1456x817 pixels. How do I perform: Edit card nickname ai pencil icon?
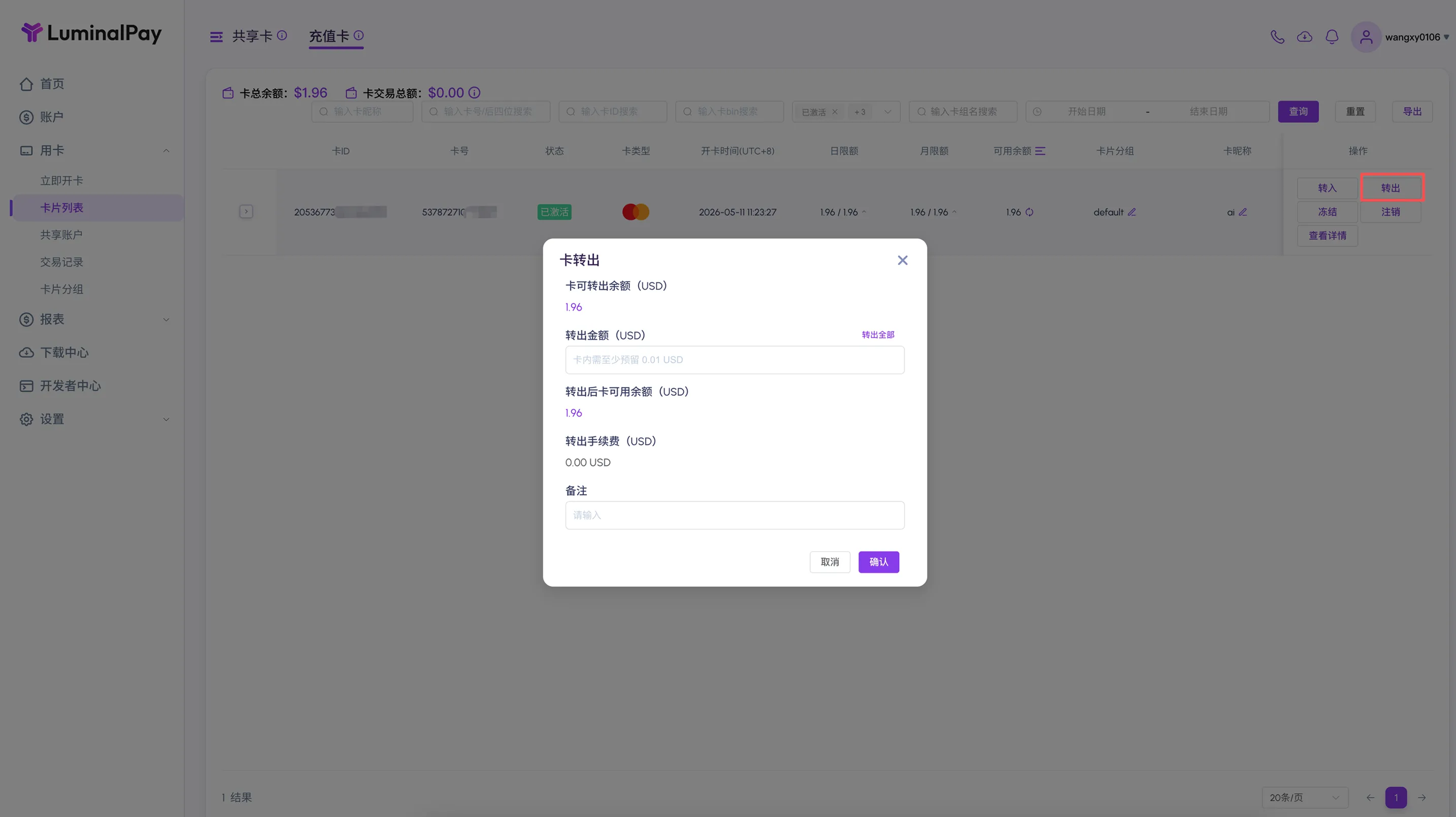pyautogui.click(x=1242, y=213)
